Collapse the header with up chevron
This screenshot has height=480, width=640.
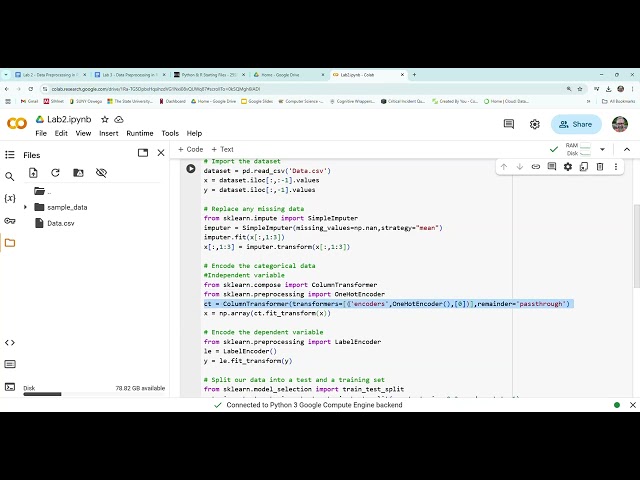pos(627,149)
